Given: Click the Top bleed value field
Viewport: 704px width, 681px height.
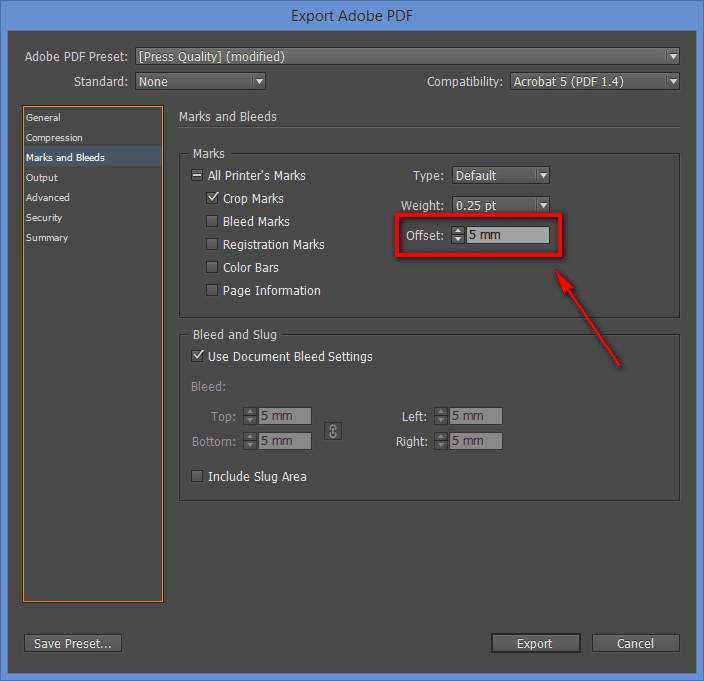Looking at the screenshot, I should (285, 416).
